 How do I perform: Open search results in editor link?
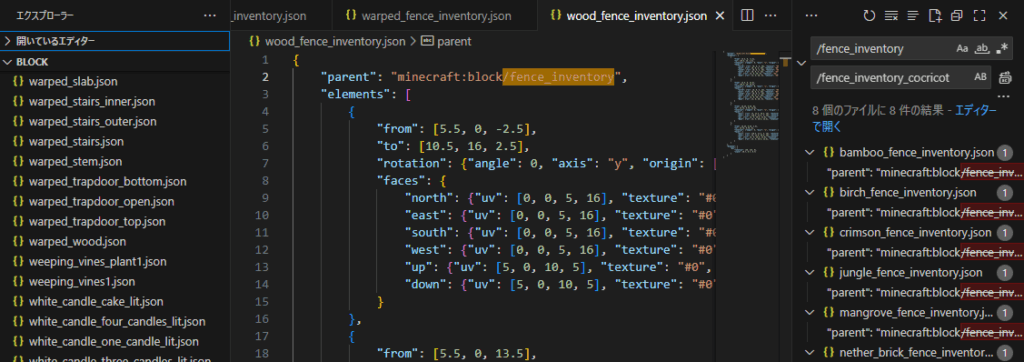pyautogui.click(x=903, y=118)
